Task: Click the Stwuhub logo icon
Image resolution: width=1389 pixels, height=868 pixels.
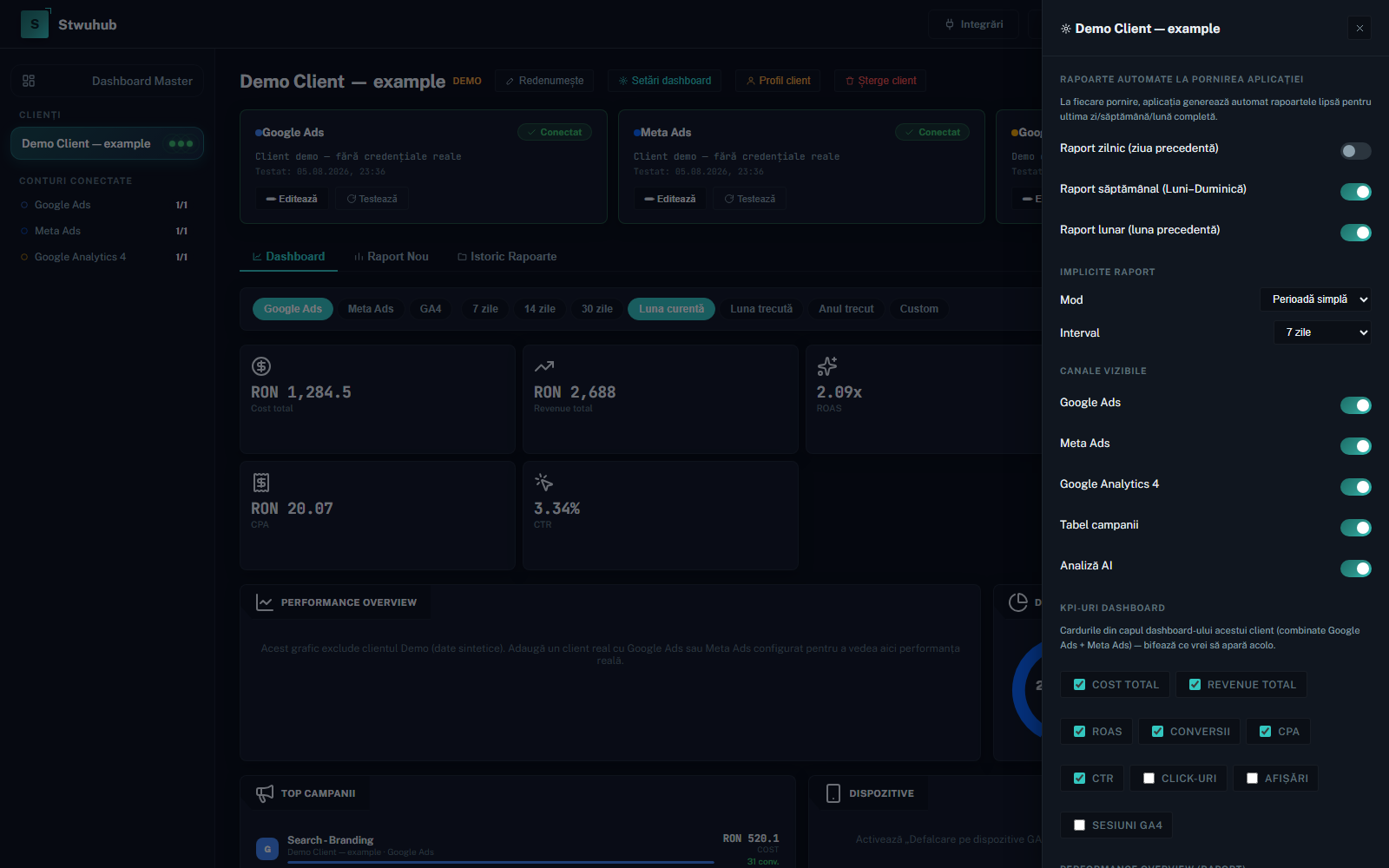Action: click(x=35, y=24)
